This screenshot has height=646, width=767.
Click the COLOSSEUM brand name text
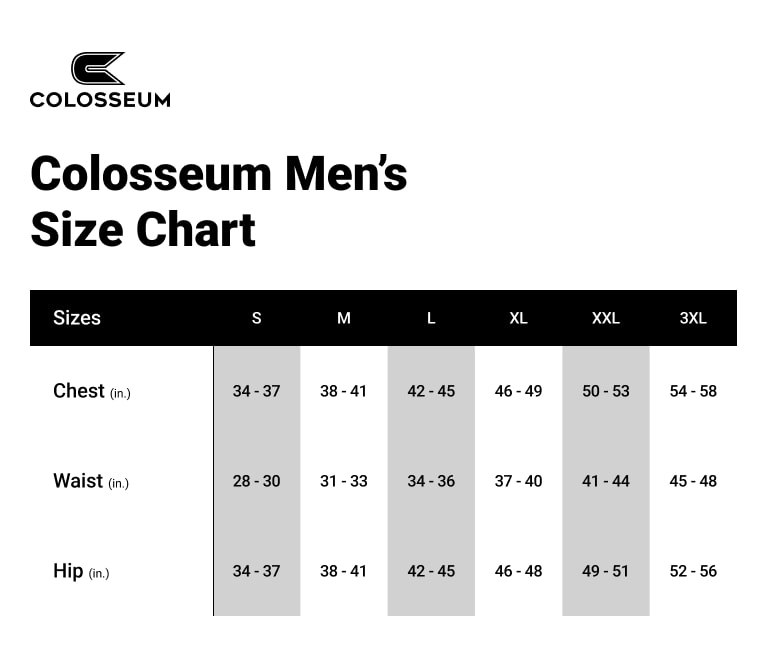click(x=100, y=99)
